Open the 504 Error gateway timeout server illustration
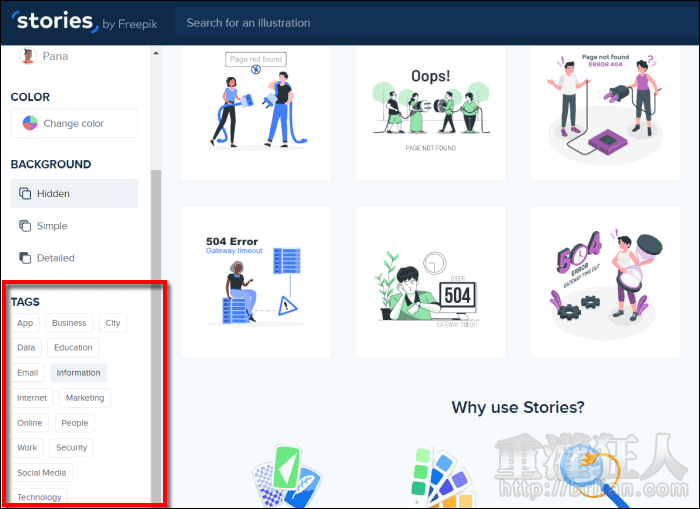The width and height of the screenshot is (700, 509). click(x=255, y=282)
